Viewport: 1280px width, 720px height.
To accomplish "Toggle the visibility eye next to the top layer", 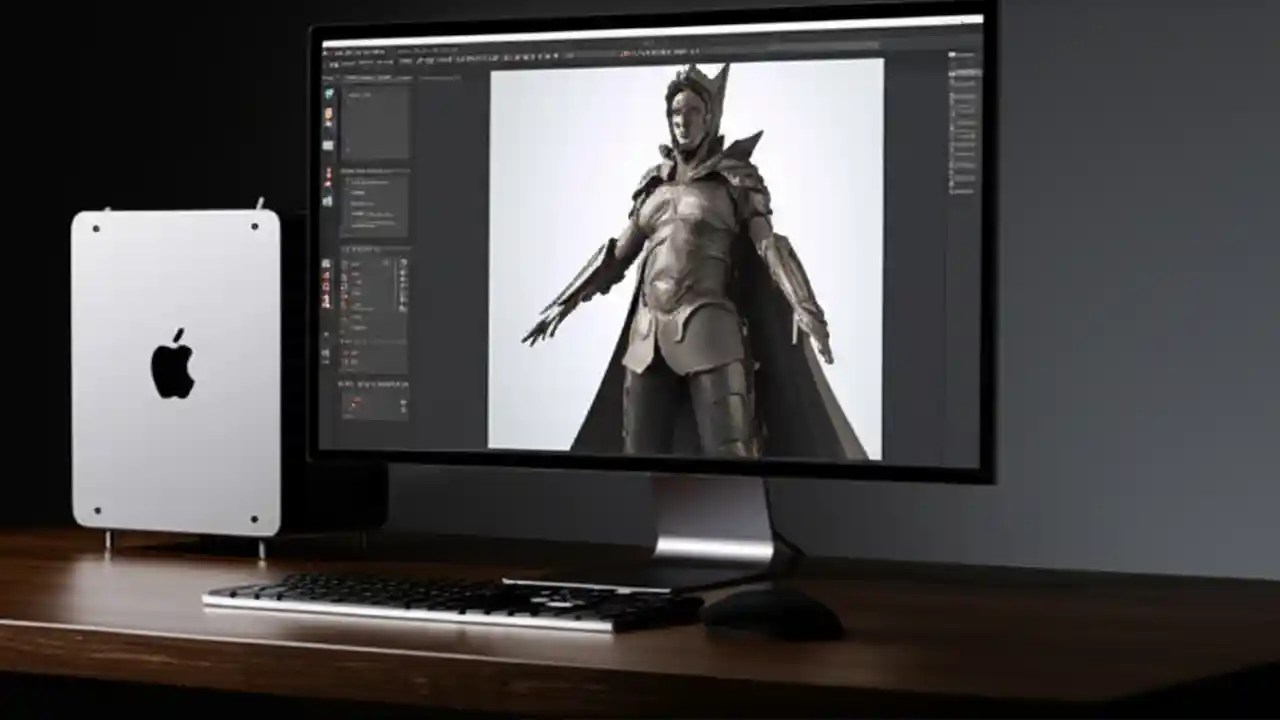I will pyautogui.click(x=345, y=260).
